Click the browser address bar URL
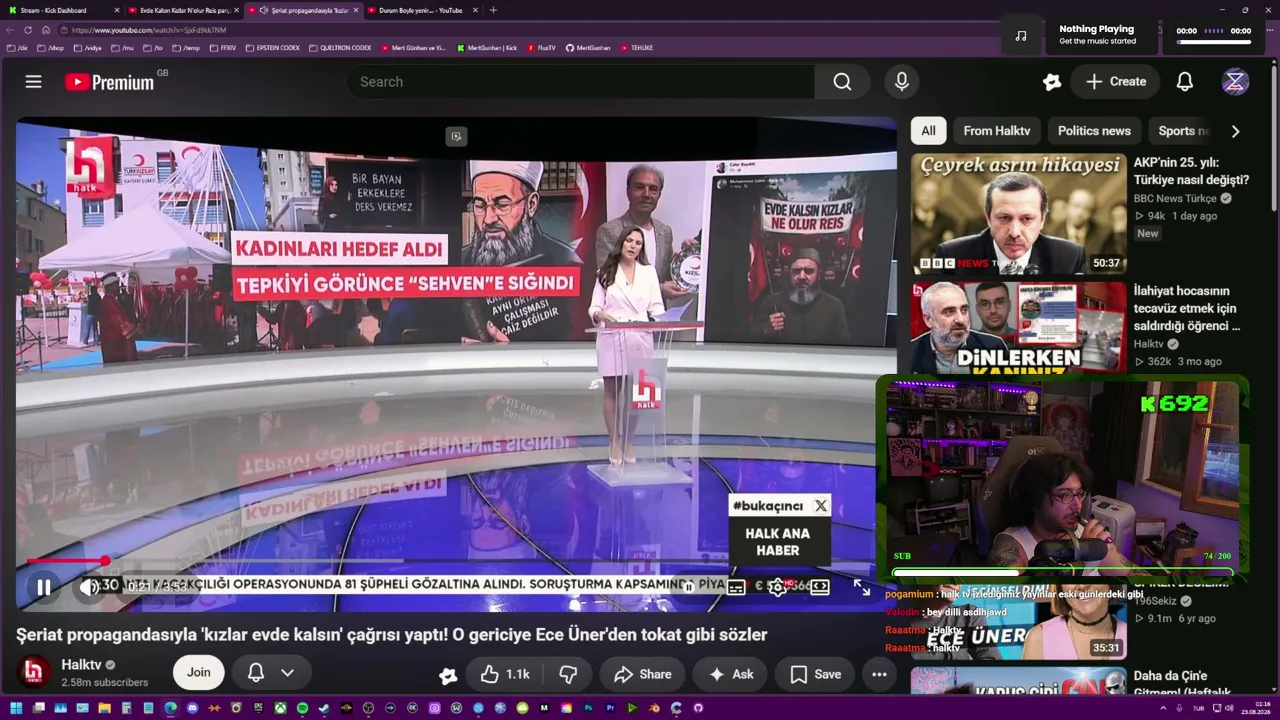 click(x=149, y=30)
